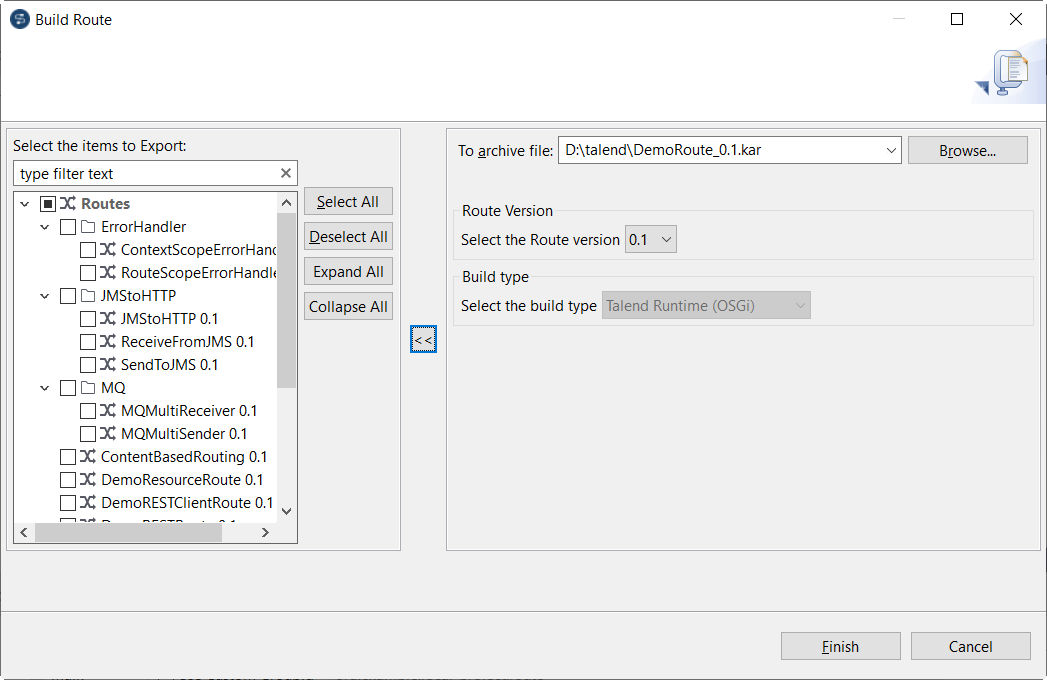Click inside the type filter text field

click(x=140, y=173)
